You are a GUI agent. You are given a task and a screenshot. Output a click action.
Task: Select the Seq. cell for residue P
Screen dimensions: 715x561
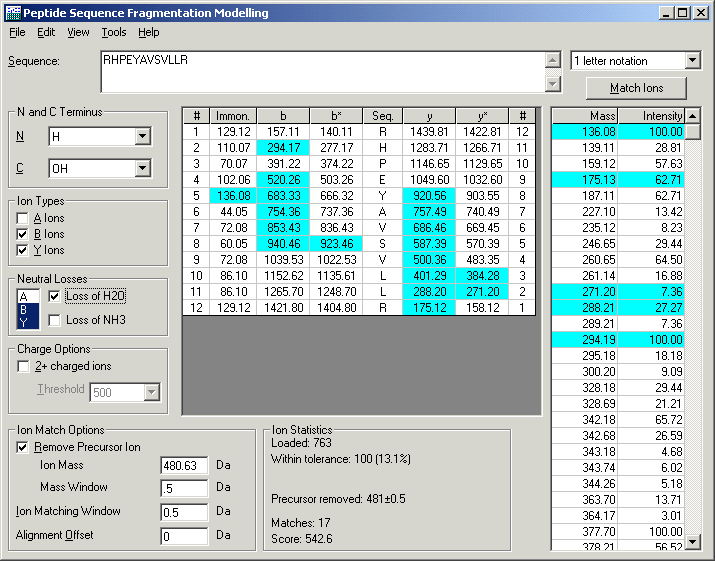tap(383, 164)
